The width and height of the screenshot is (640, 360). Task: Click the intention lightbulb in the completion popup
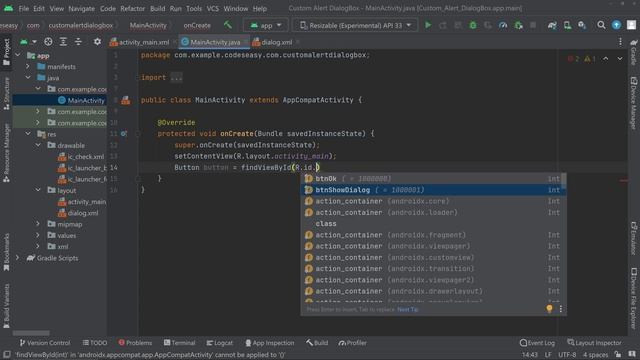pos(549,309)
